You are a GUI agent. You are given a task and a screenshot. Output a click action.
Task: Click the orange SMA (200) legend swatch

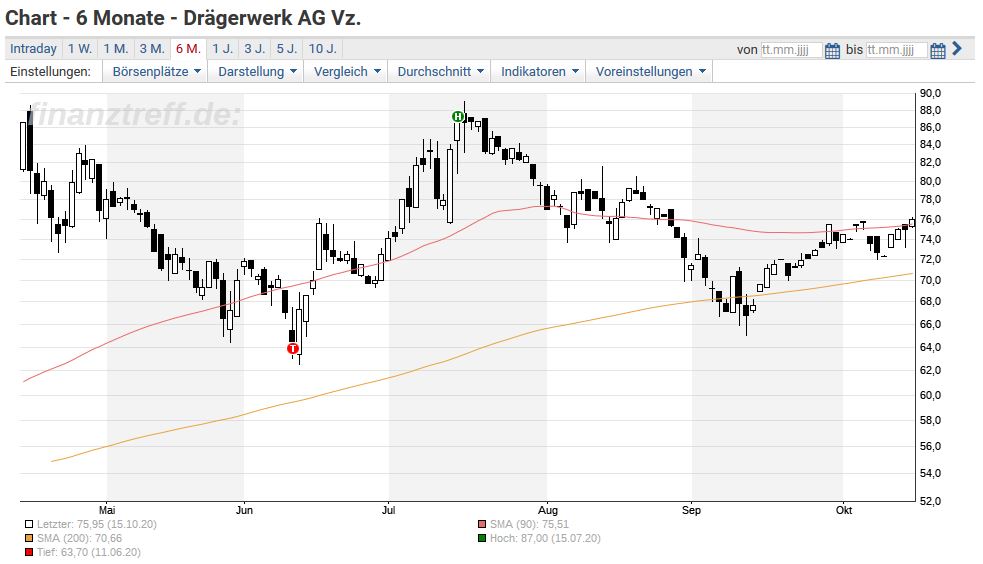coord(29,539)
